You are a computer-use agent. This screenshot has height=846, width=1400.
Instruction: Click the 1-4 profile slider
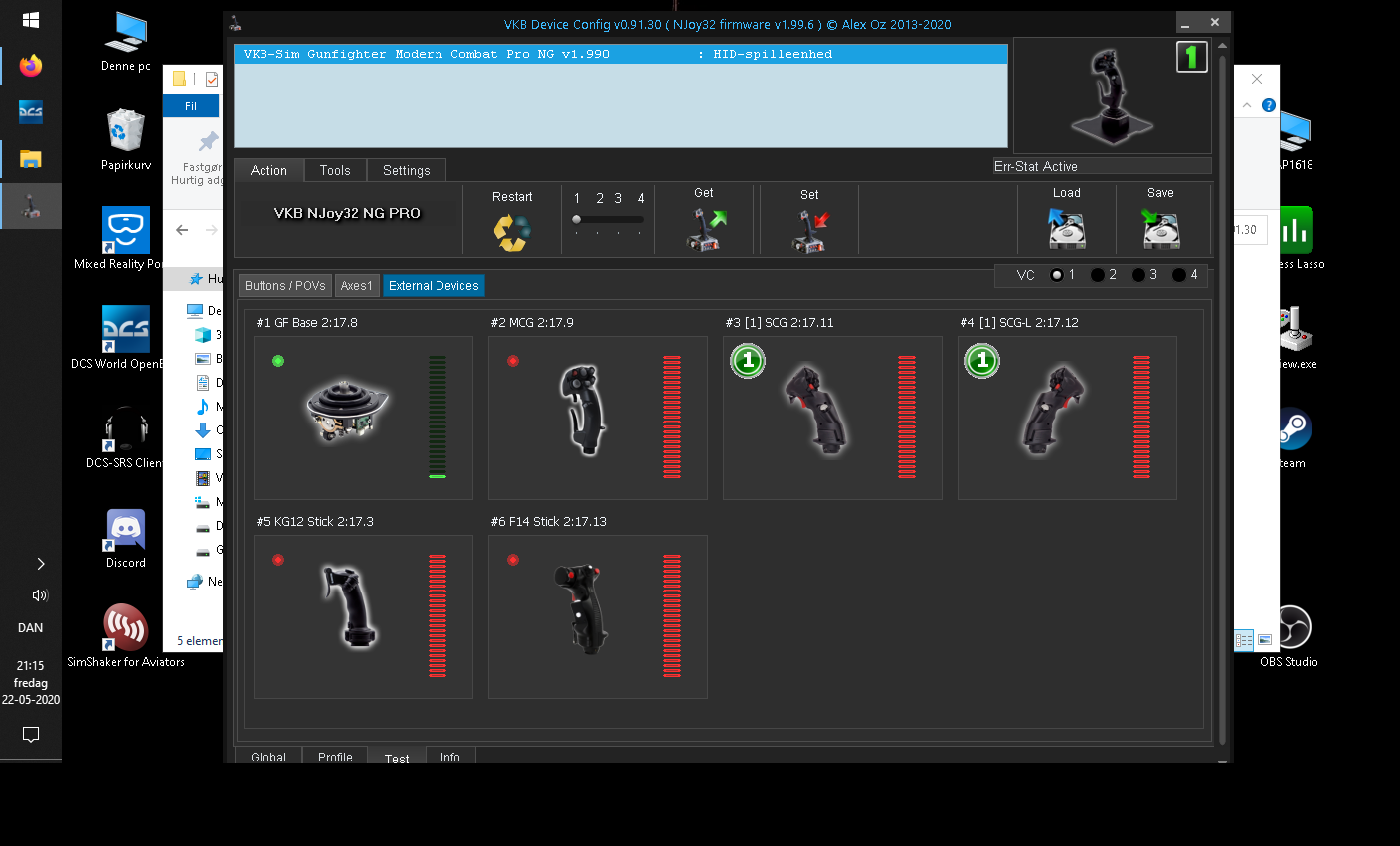(609, 220)
